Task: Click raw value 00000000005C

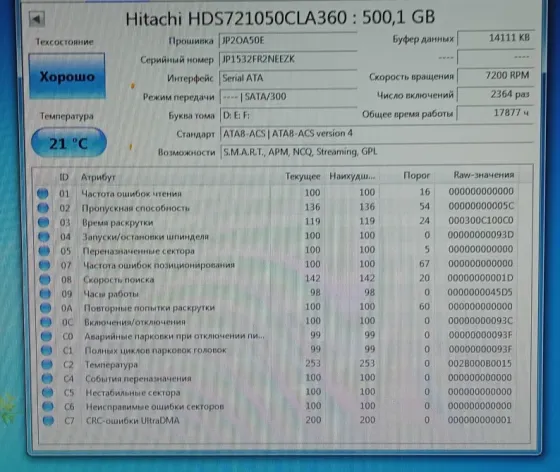Action: tap(481, 206)
